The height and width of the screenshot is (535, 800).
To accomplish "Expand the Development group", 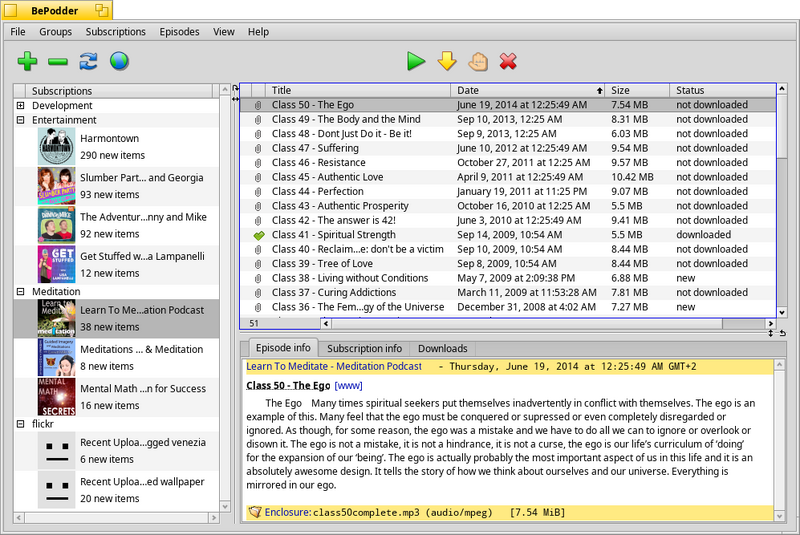I will [x=20, y=106].
